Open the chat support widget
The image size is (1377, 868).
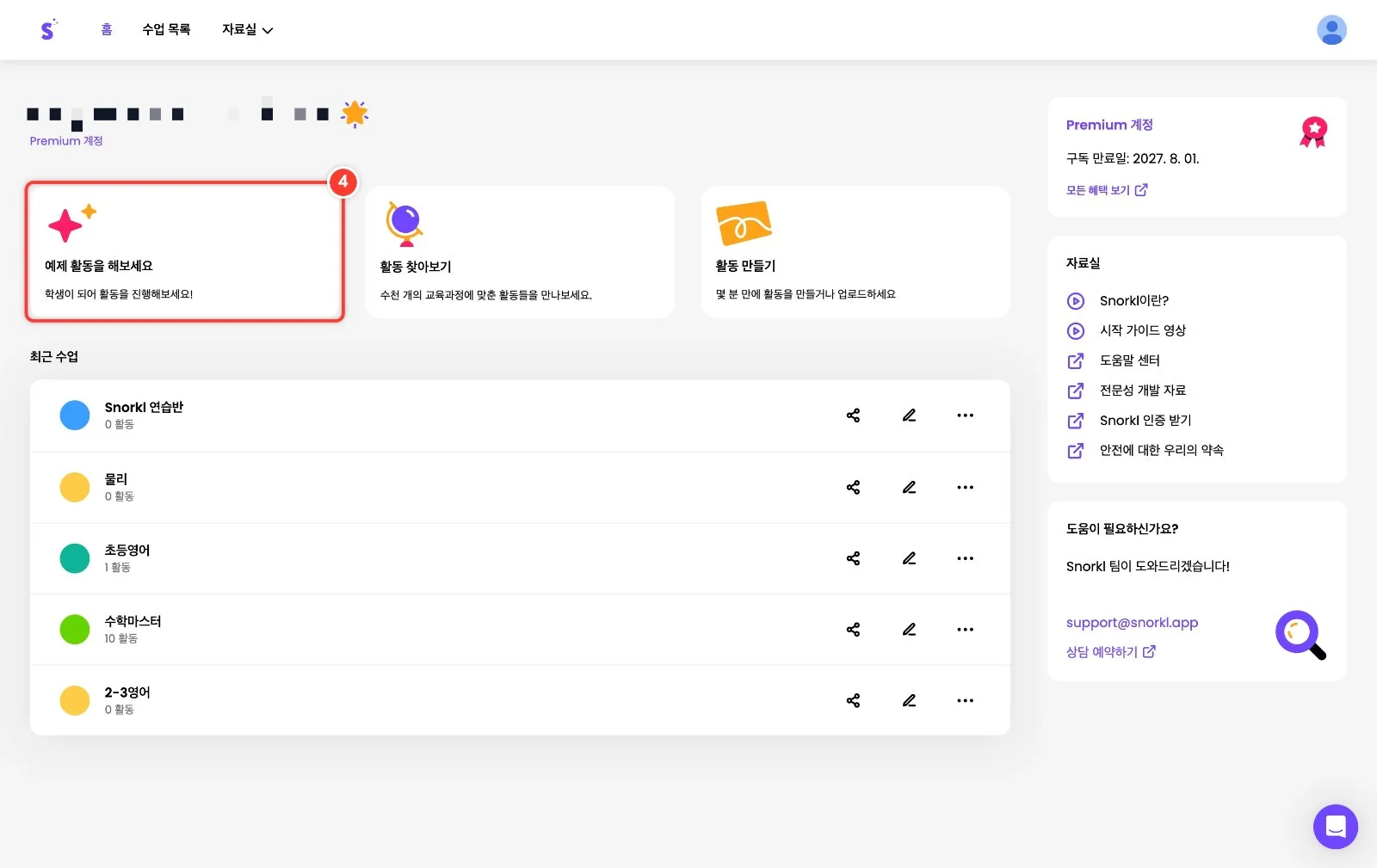(x=1335, y=827)
